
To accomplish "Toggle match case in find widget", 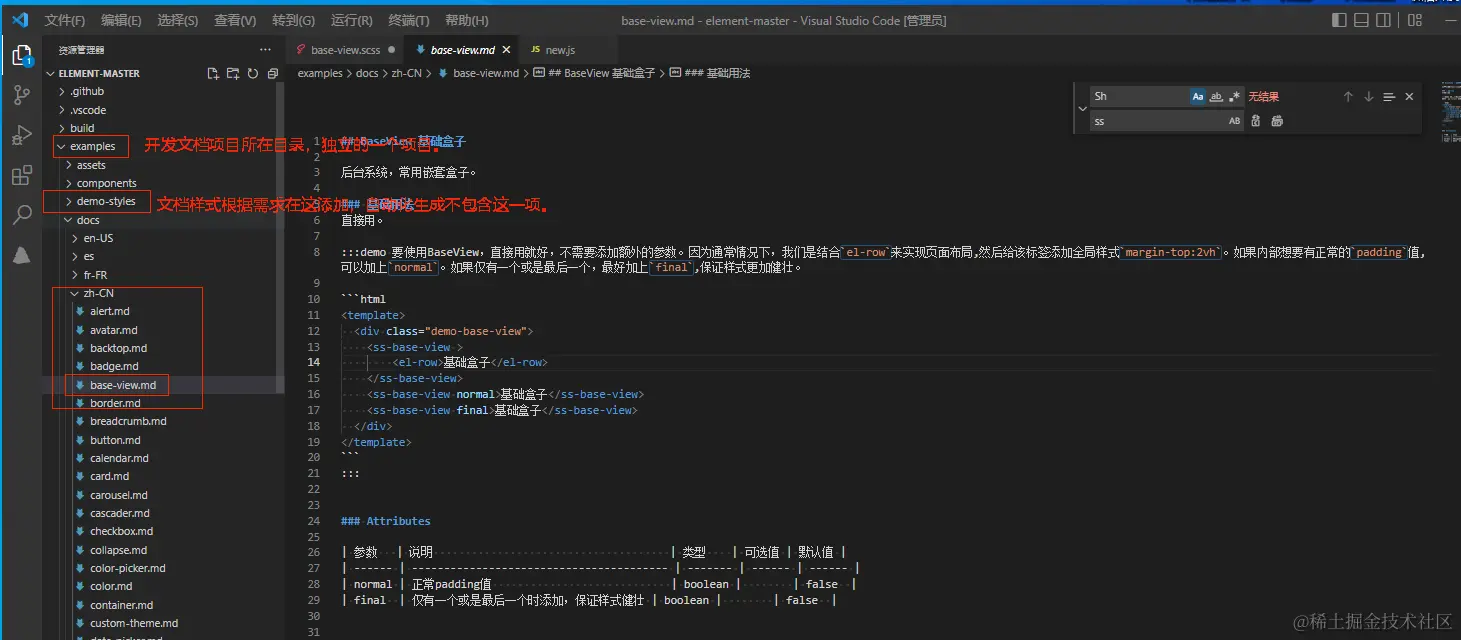I will (x=1198, y=97).
